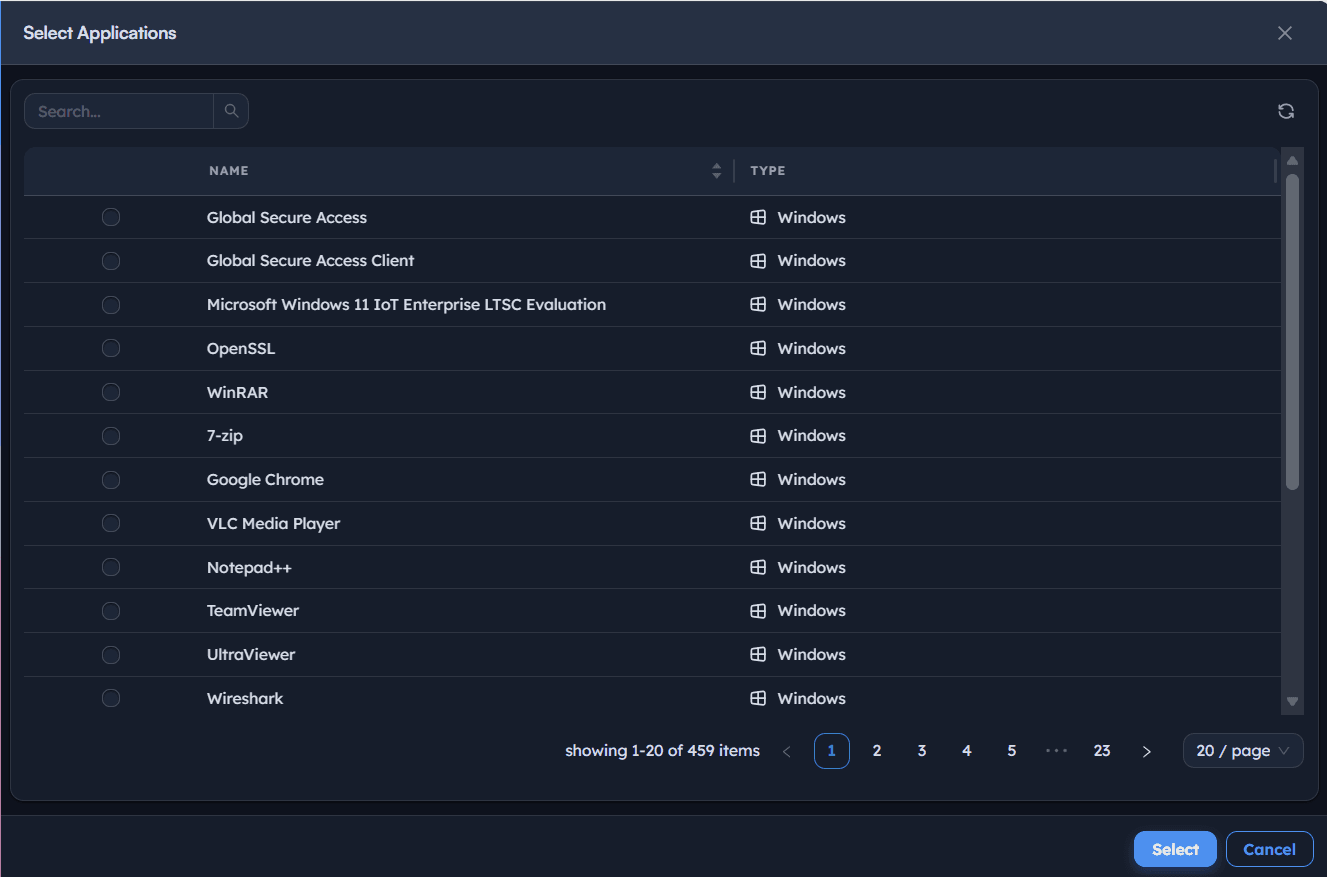
Task: Close the Select Applications dialog
Action: tap(1285, 33)
